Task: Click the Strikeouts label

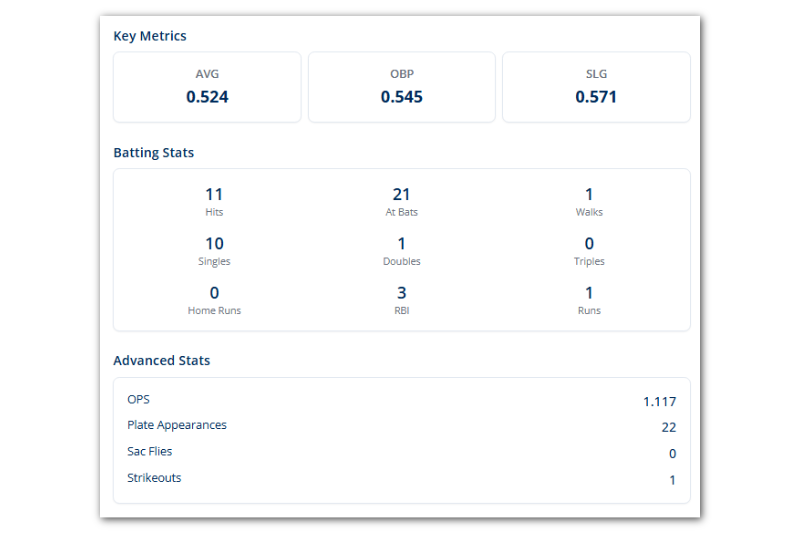Action: (154, 478)
